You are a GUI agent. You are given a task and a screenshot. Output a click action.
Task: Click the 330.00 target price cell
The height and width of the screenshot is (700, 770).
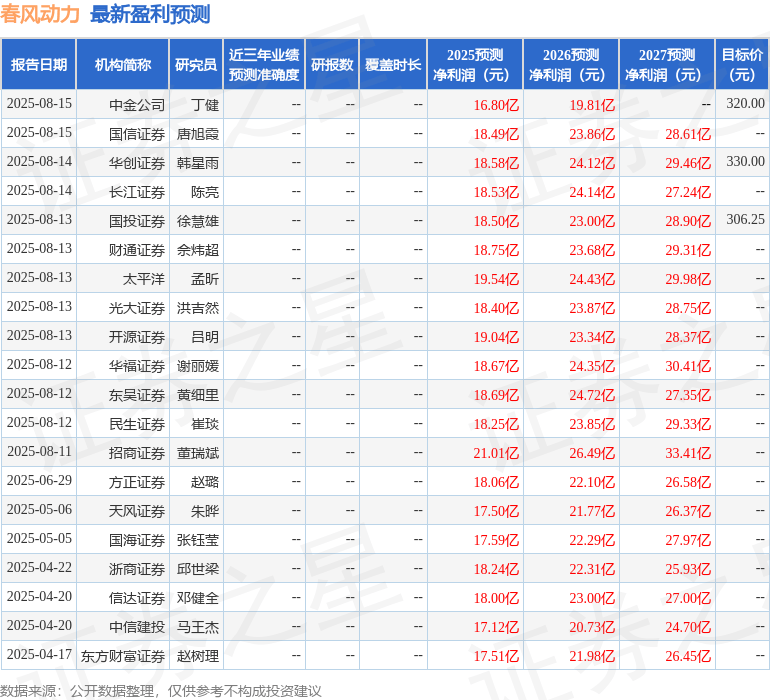click(x=745, y=162)
